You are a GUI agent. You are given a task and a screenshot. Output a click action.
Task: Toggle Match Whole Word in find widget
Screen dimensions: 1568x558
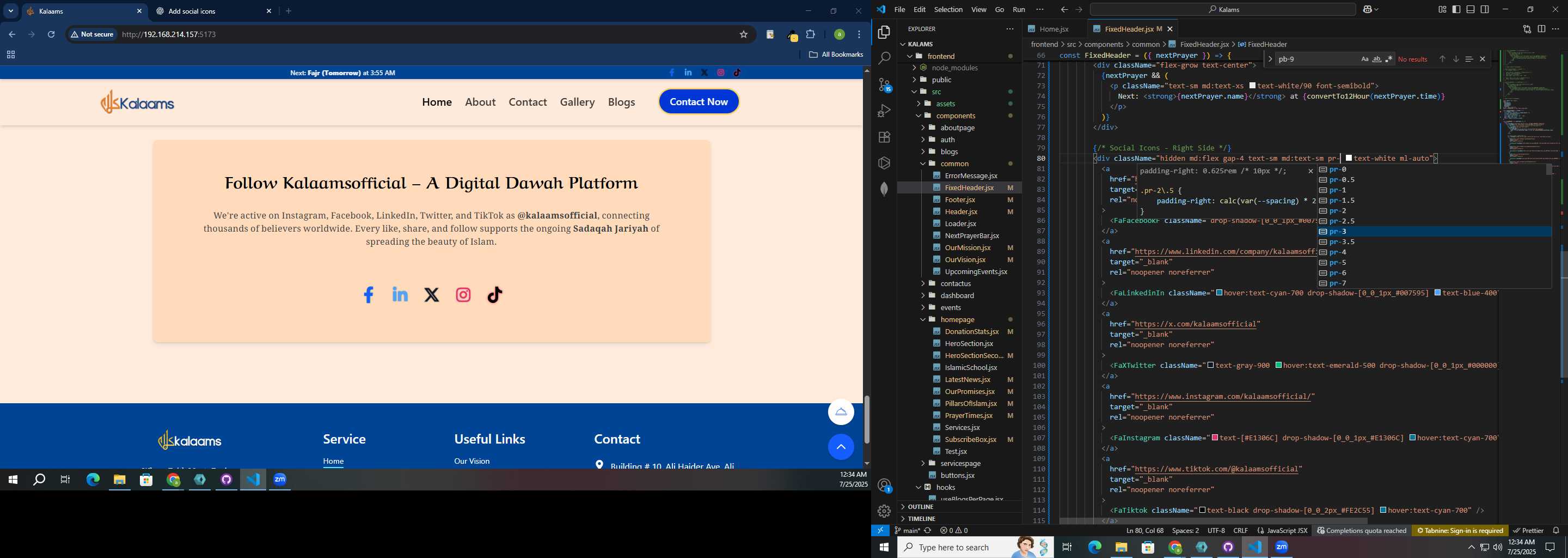point(1377,59)
